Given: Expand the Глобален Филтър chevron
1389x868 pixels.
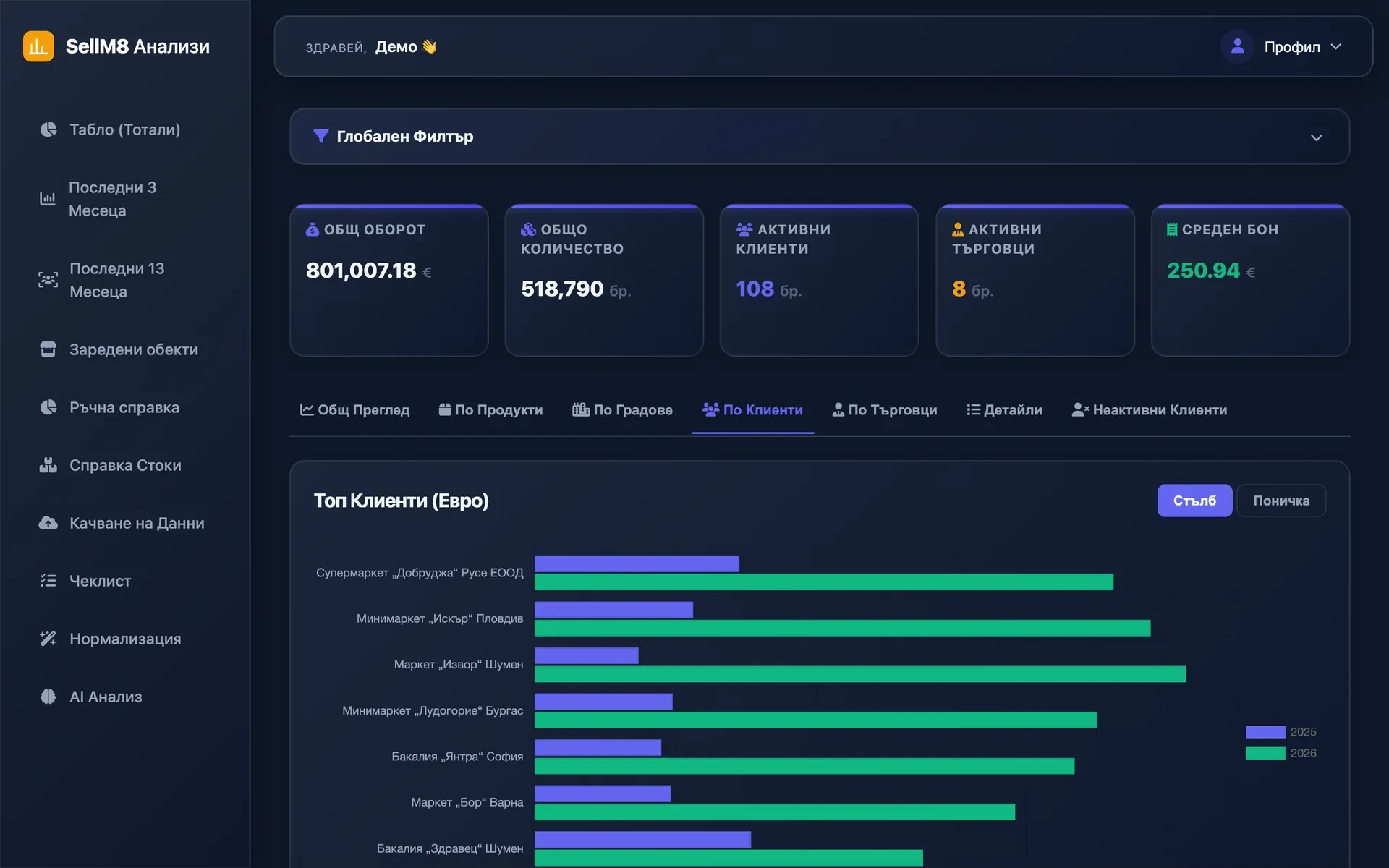Looking at the screenshot, I should point(1317,137).
